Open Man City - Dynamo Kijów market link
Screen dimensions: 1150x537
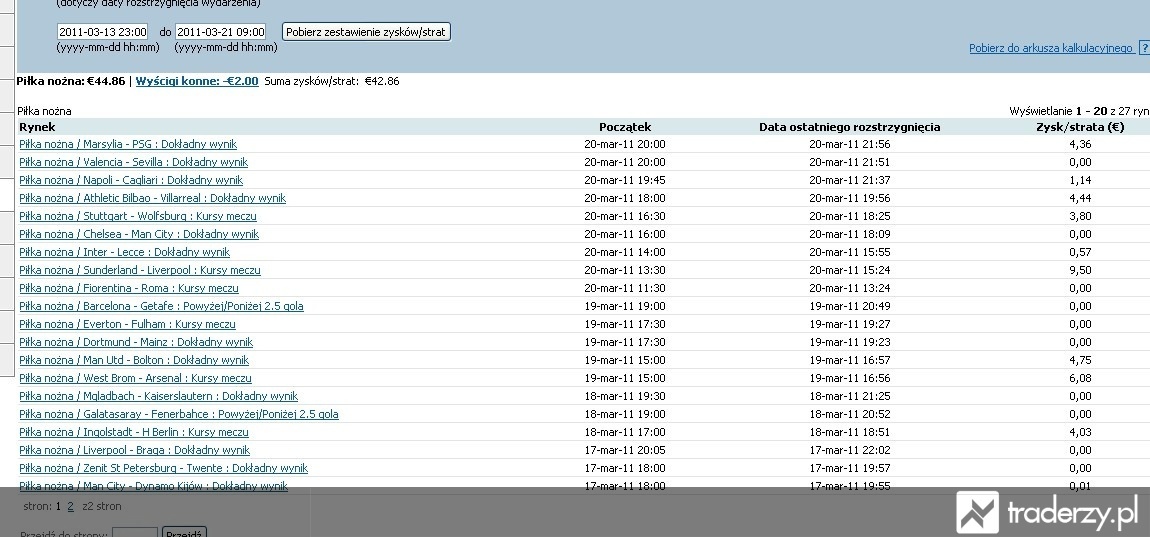153,486
